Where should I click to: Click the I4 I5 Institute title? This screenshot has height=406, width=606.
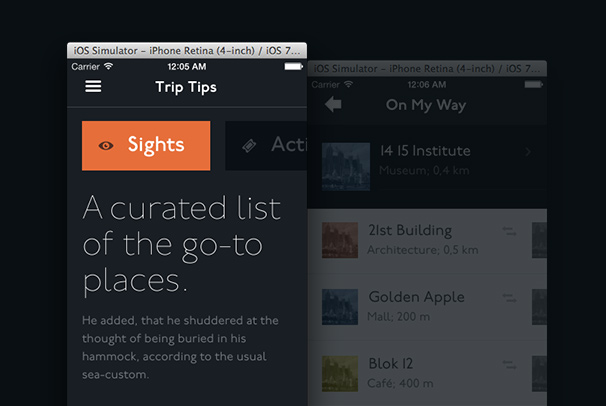425,151
